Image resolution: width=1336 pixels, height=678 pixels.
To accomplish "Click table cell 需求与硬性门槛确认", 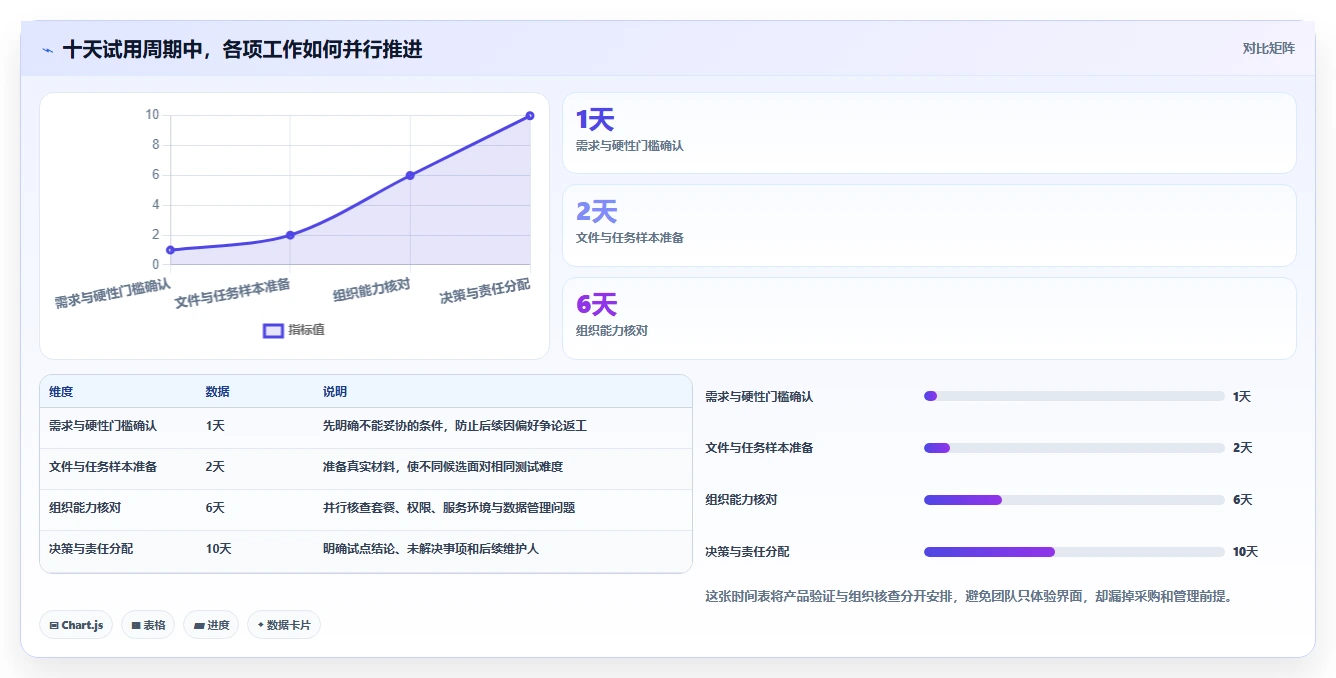I will pyautogui.click(x=103, y=426).
